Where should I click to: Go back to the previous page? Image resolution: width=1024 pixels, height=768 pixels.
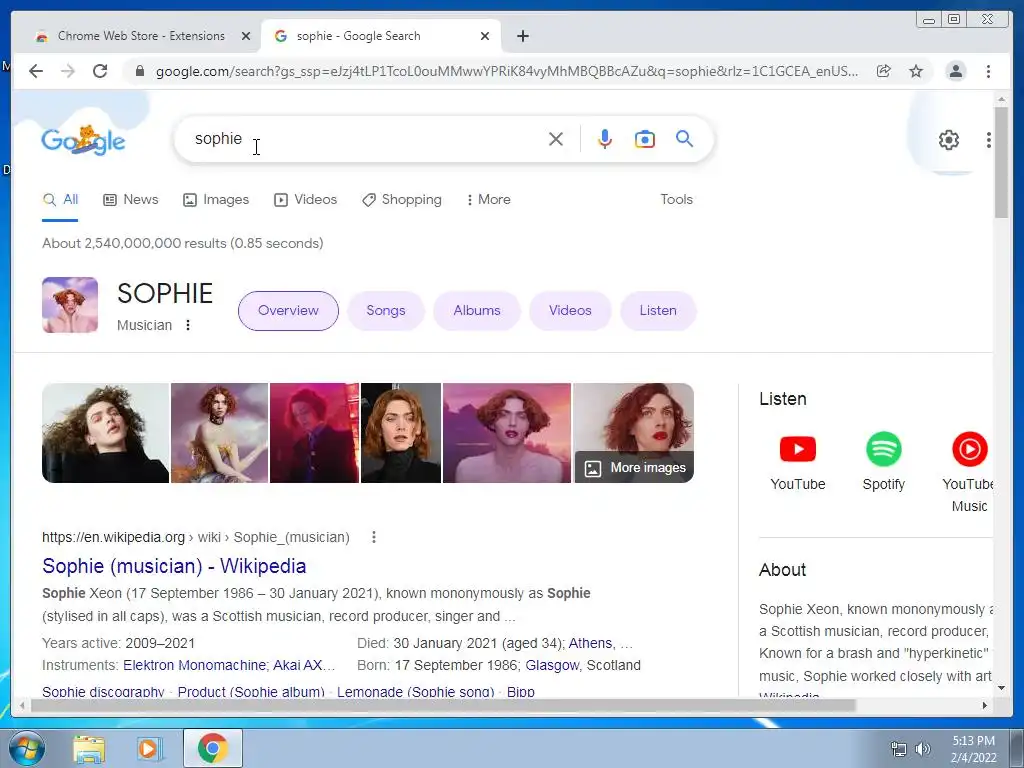(36, 71)
